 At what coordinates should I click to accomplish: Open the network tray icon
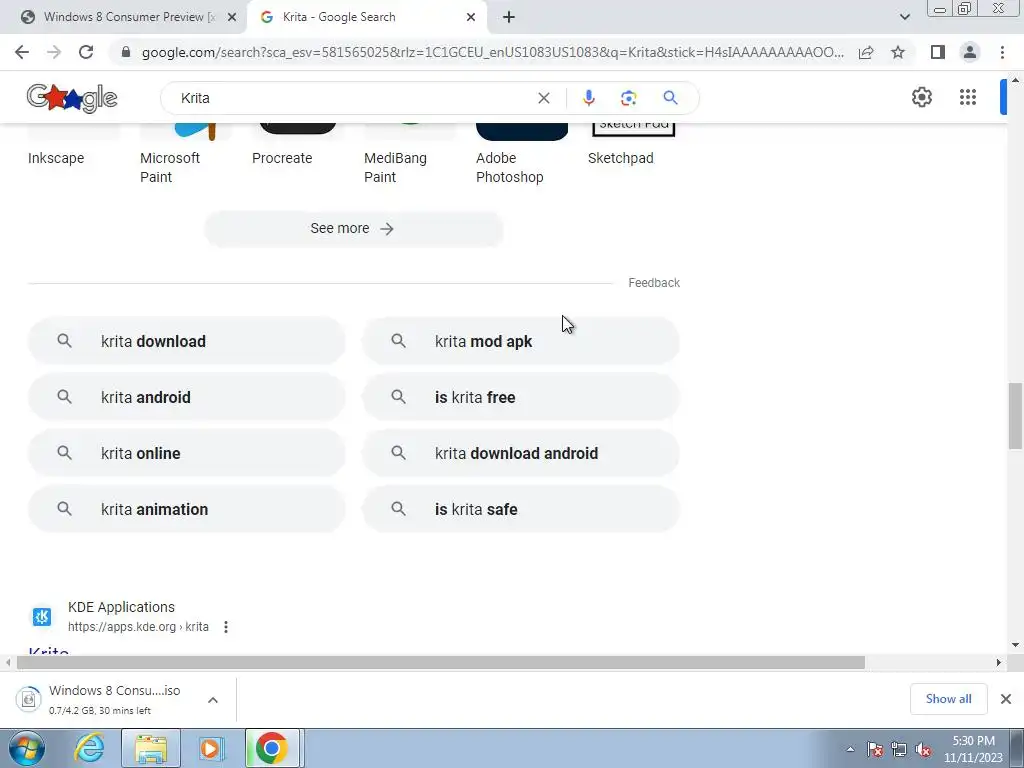(899, 750)
